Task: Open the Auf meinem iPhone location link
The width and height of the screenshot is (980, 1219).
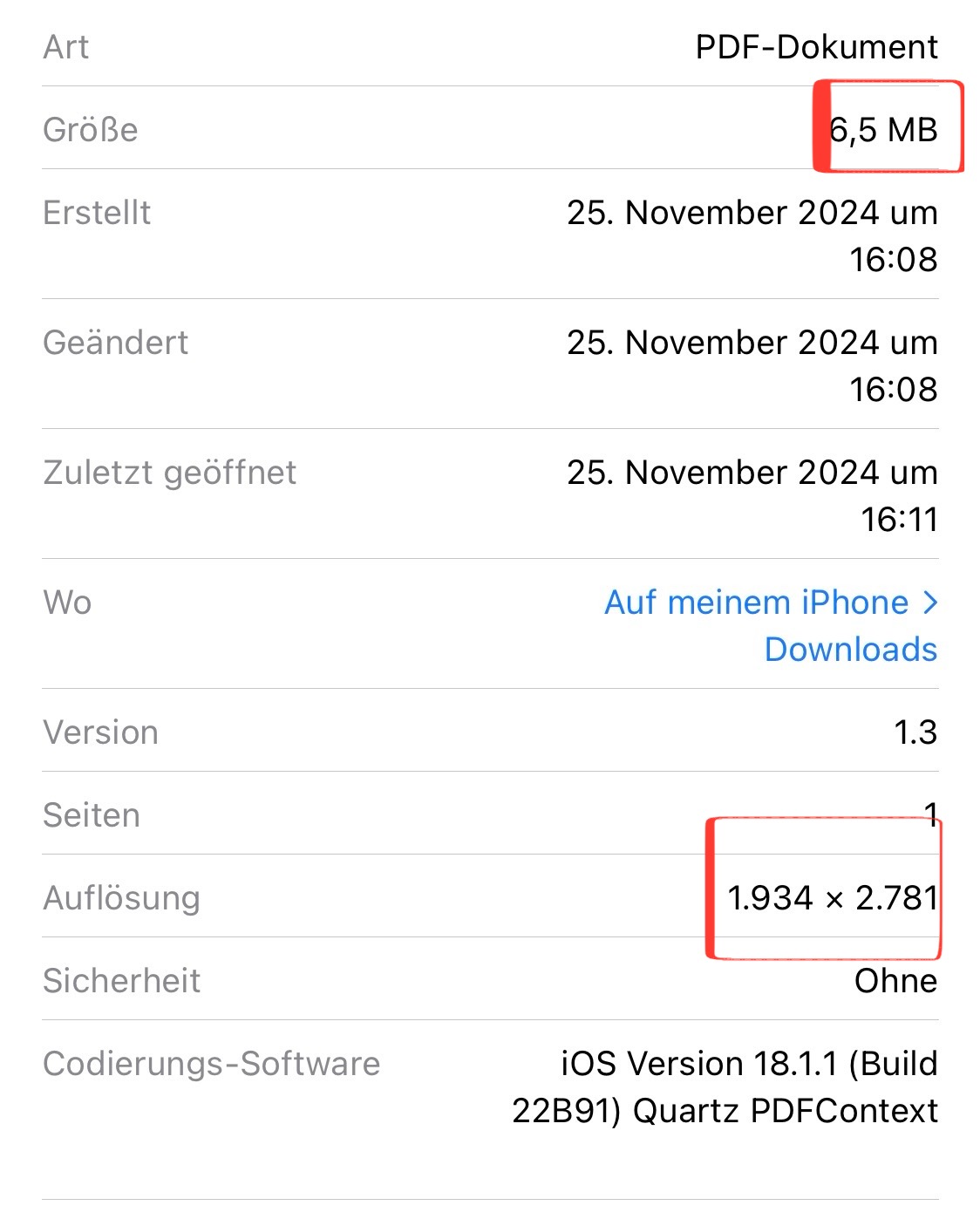Action: [757, 603]
